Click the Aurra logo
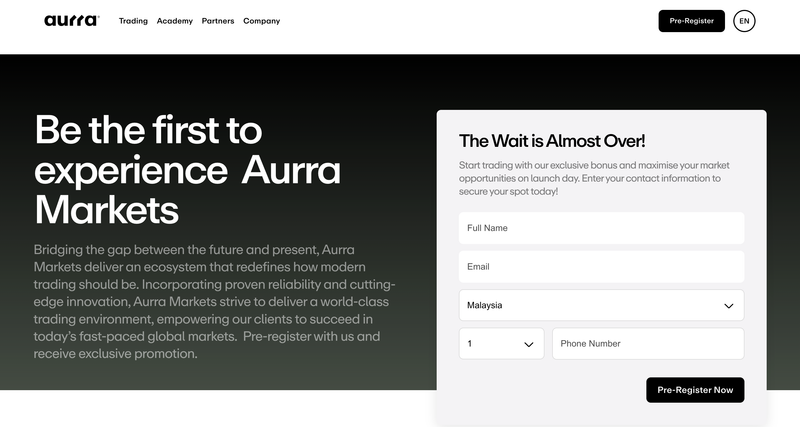 click(72, 21)
